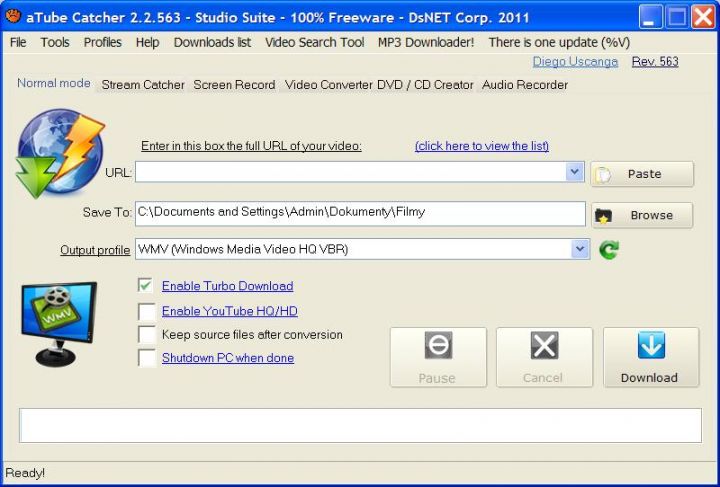Screen dimensions: 720x487
Task: Click the Download button label
Action: pos(649,378)
